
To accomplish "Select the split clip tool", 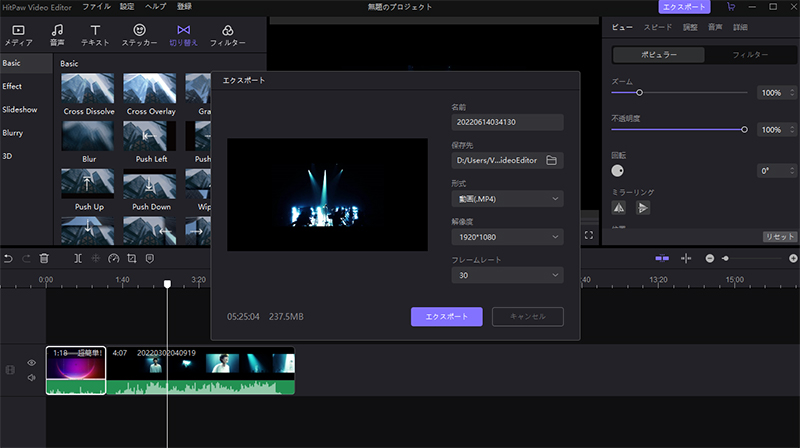I will click(x=78, y=258).
